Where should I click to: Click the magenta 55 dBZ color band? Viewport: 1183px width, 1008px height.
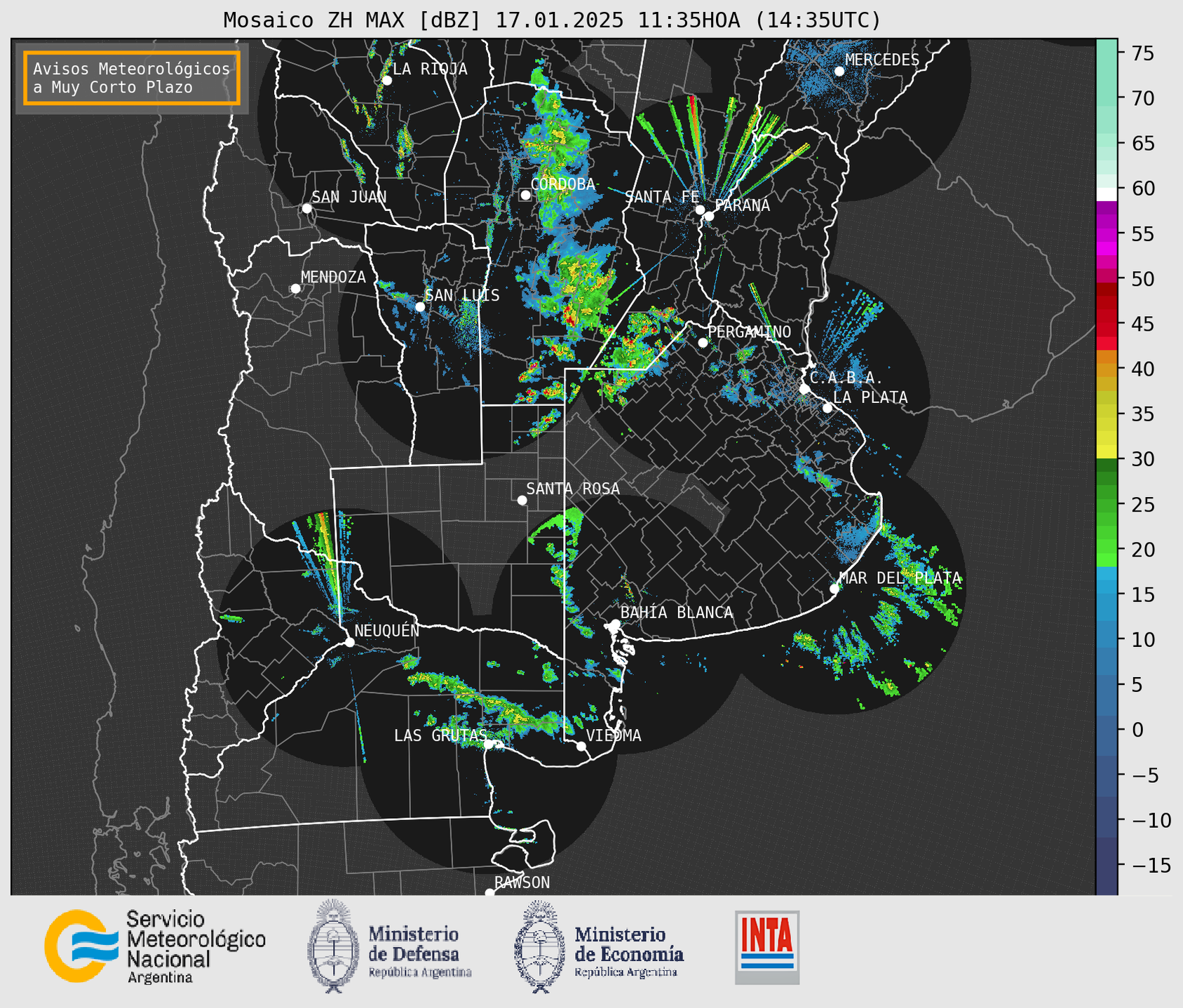1107,233
